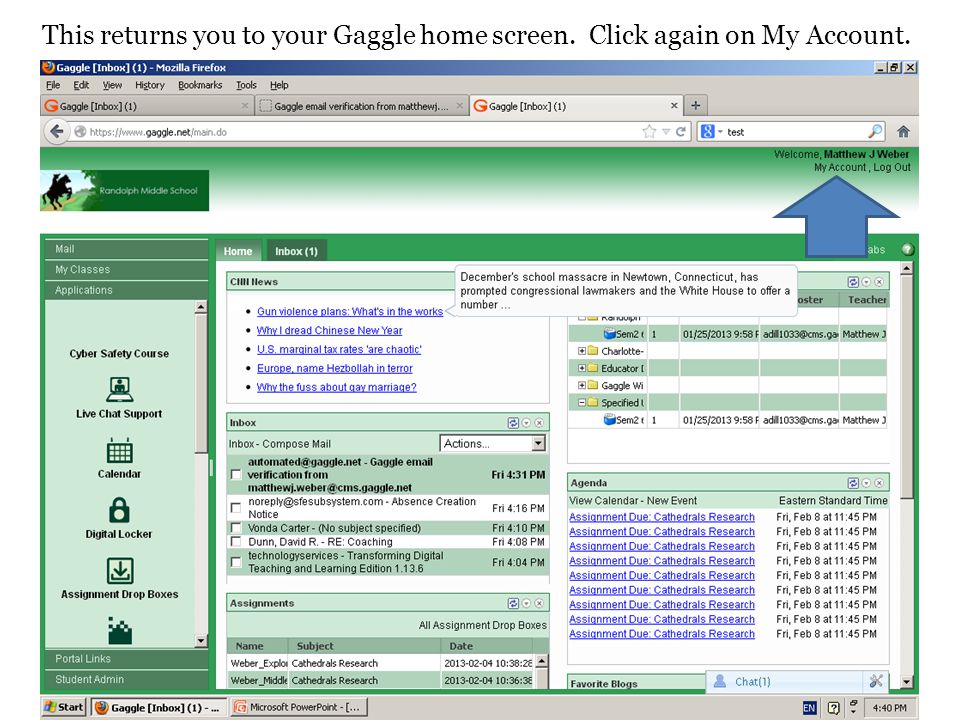Refresh the Agenda widget
This screenshot has width=960, height=720.
coord(853,483)
